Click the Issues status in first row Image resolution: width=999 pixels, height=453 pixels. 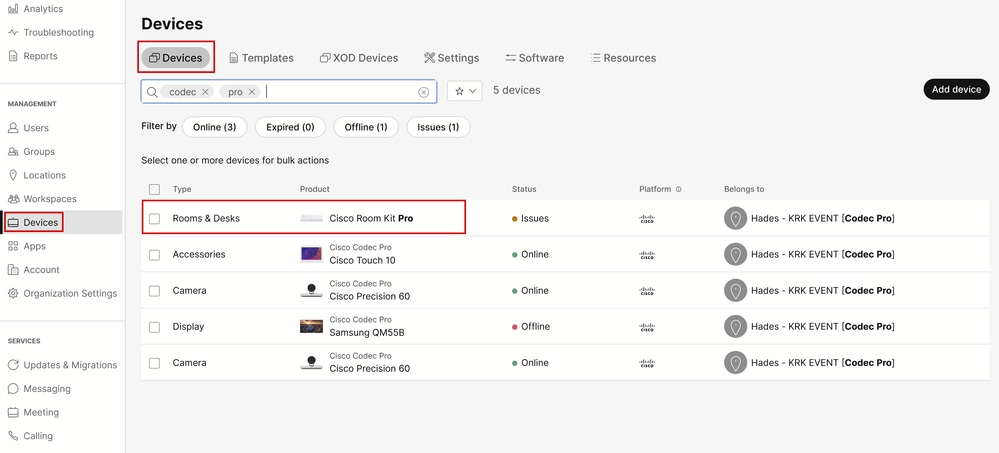pos(530,218)
